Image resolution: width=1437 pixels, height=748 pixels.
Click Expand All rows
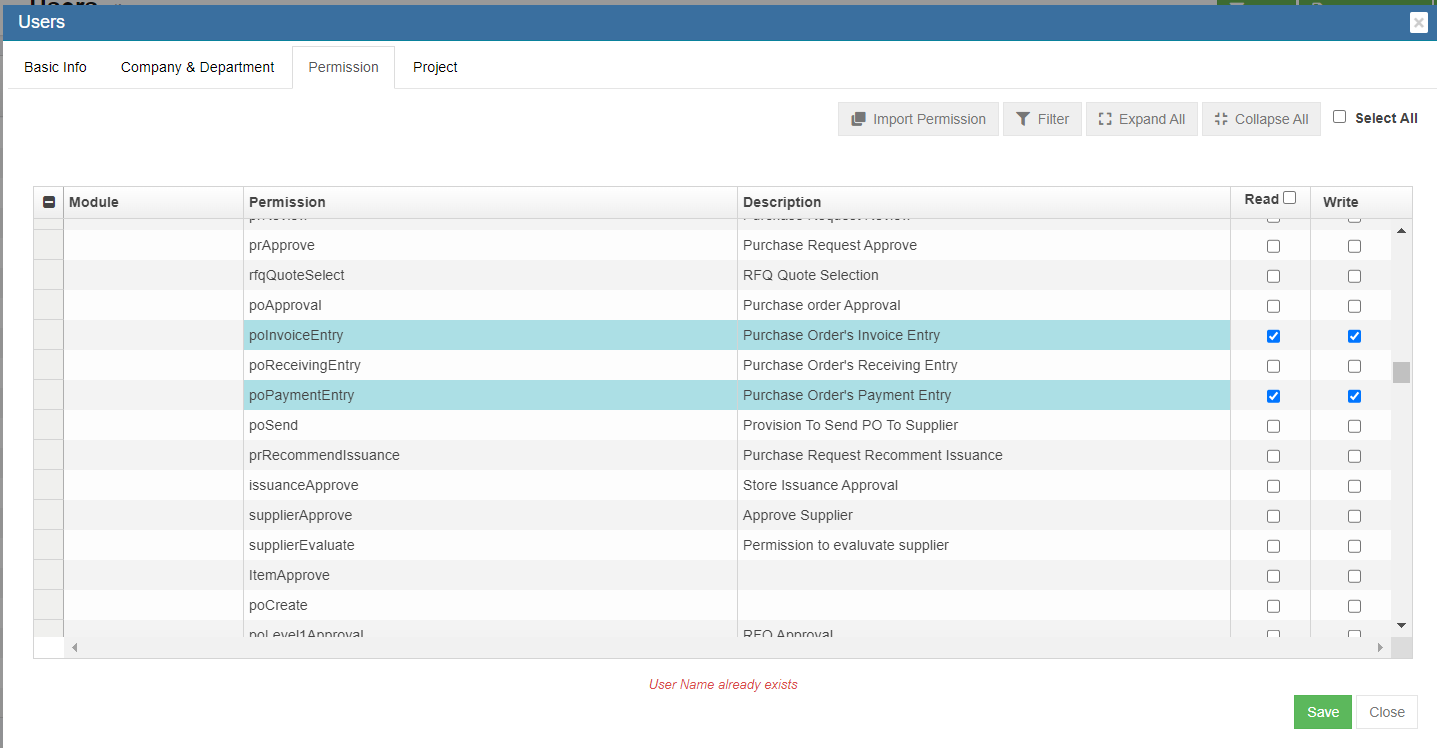(x=1141, y=119)
